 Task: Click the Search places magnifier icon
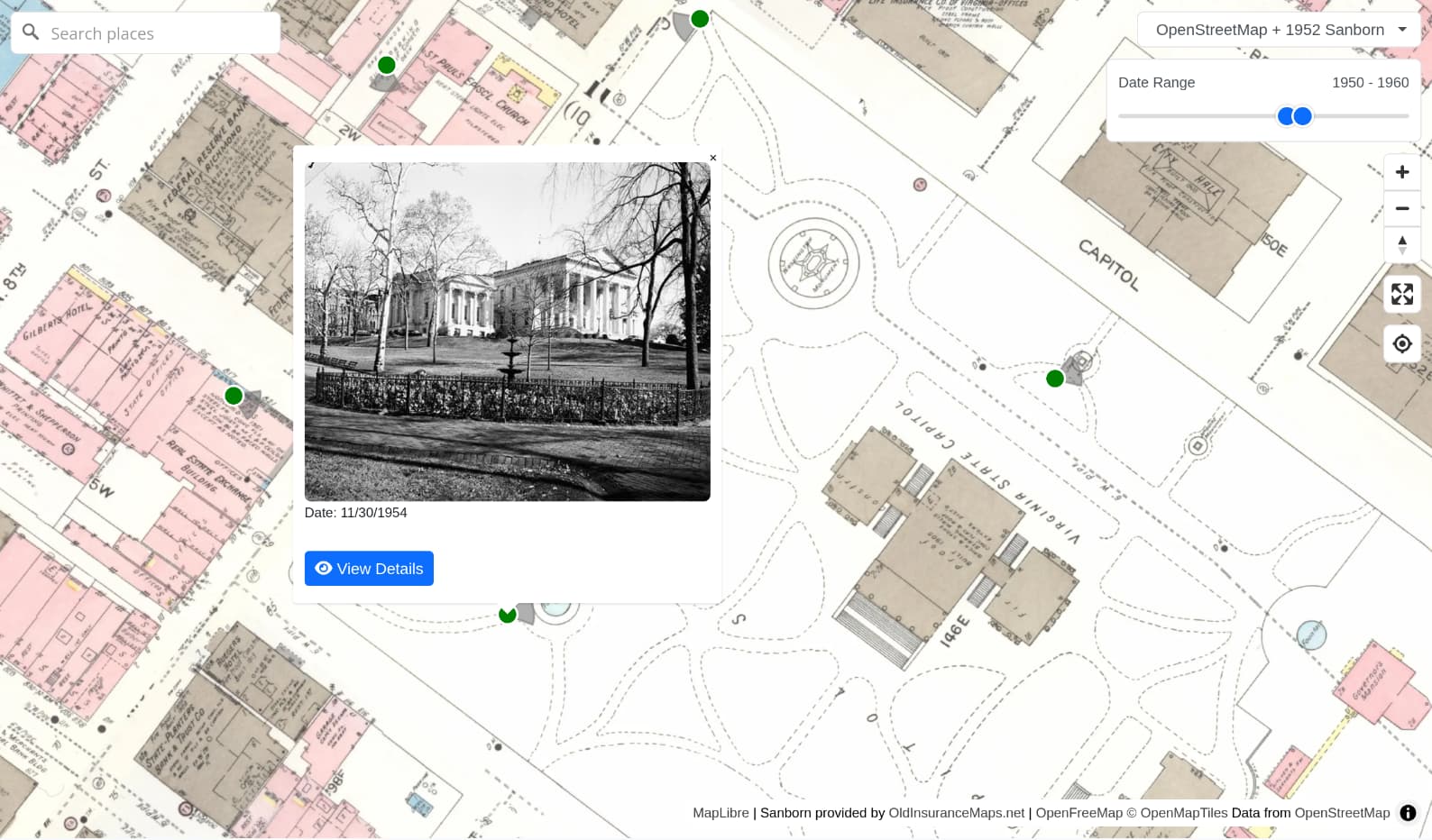click(31, 32)
